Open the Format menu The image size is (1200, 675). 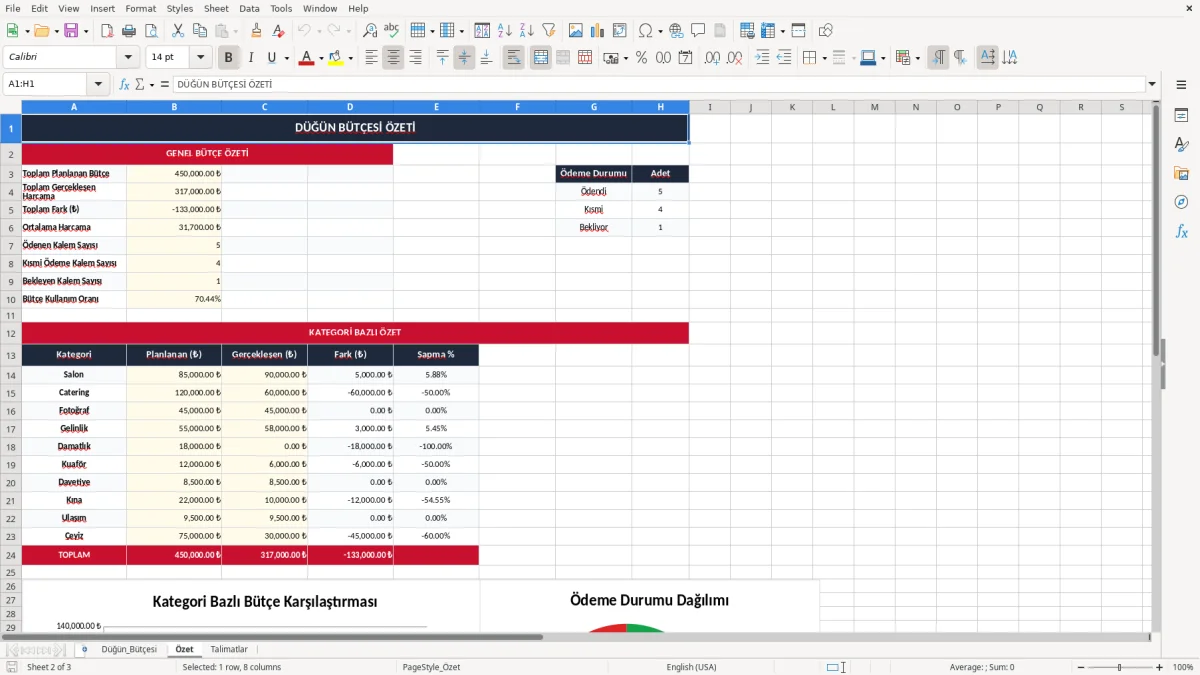point(140,8)
